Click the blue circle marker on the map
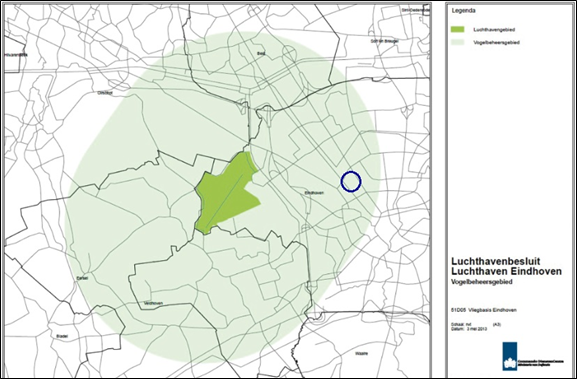The image size is (577, 379). tap(351, 181)
